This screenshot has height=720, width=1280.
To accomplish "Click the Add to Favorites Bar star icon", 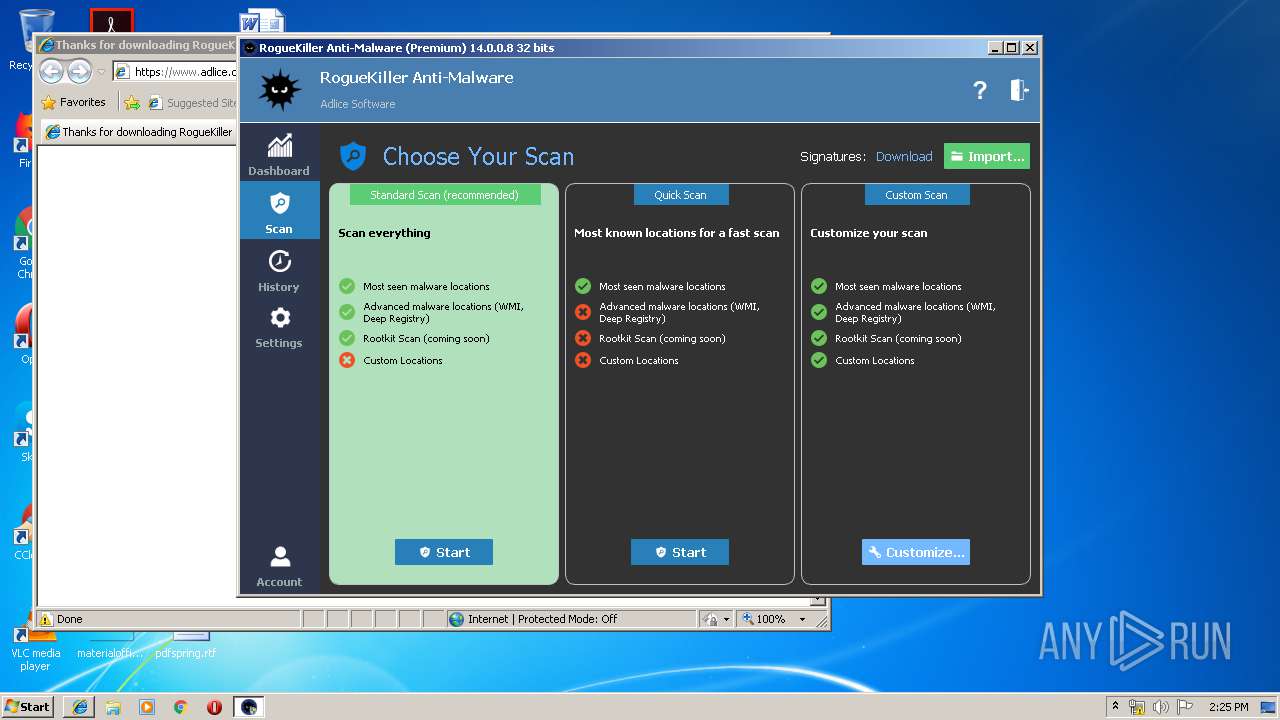I will (131, 102).
